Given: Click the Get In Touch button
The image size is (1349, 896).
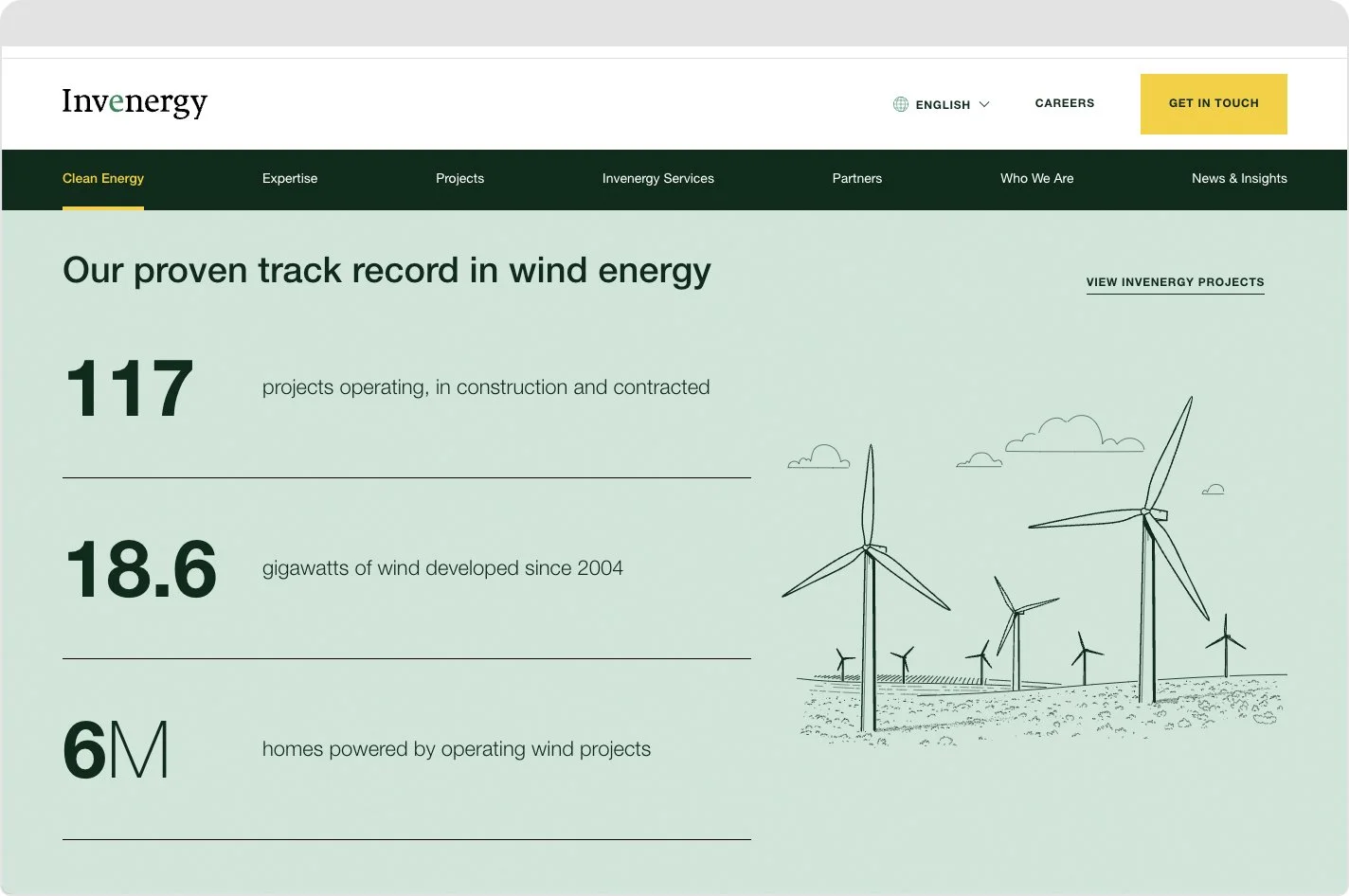Looking at the screenshot, I should coord(1214,104).
